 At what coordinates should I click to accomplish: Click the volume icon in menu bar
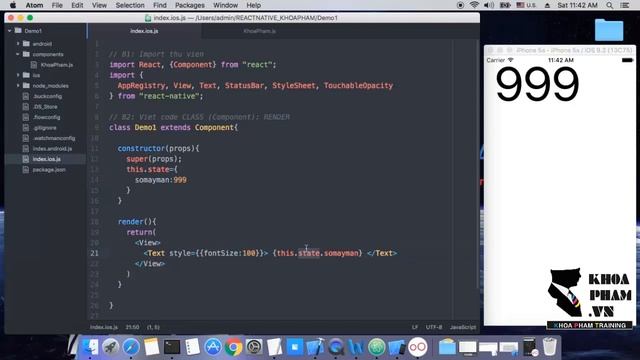coord(489,5)
